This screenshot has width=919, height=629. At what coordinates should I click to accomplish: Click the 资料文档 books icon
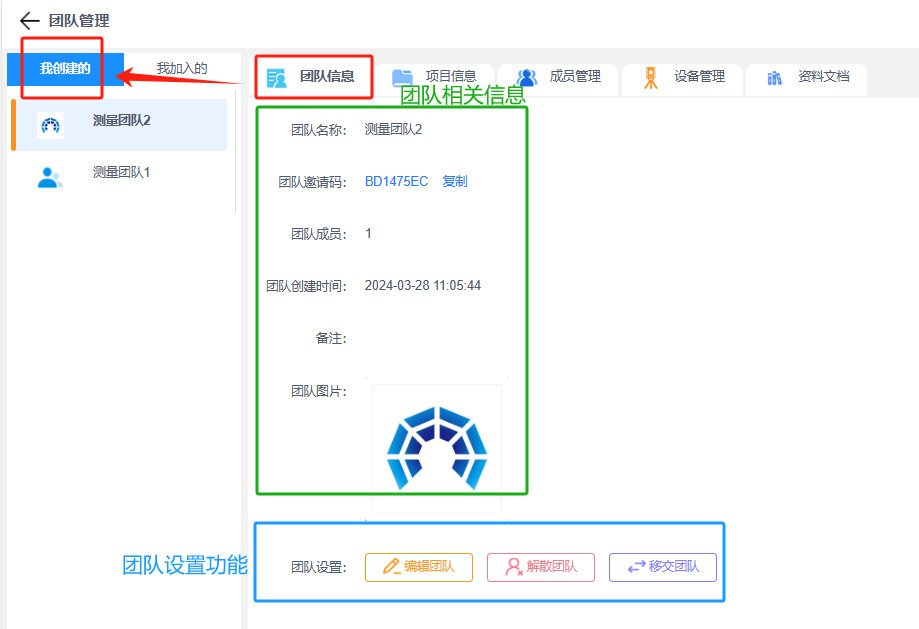pyautogui.click(x=775, y=77)
